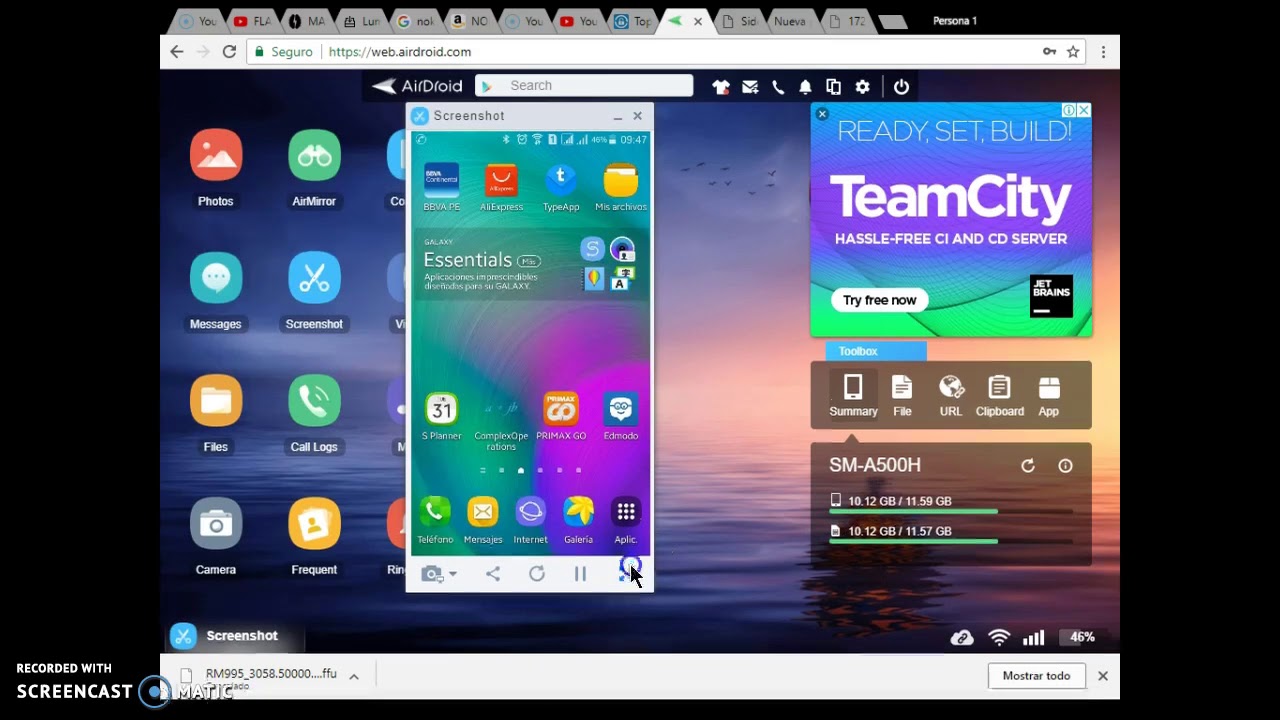Refresh the phone screen in Screenshot window
This screenshot has height=720, width=1280.
tap(537, 573)
